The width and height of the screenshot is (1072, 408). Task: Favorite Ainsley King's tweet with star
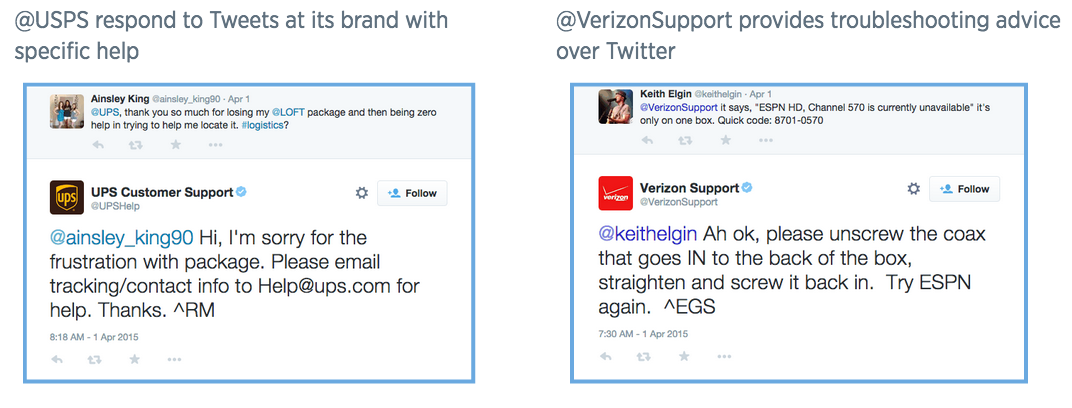click(176, 145)
